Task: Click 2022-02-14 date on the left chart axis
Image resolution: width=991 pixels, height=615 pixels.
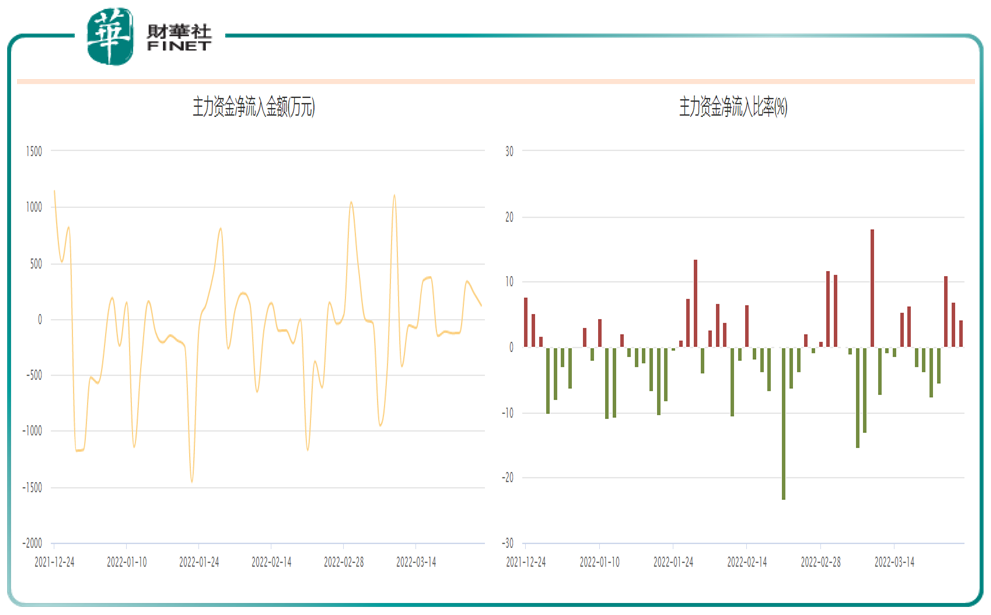Action: tap(271, 562)
